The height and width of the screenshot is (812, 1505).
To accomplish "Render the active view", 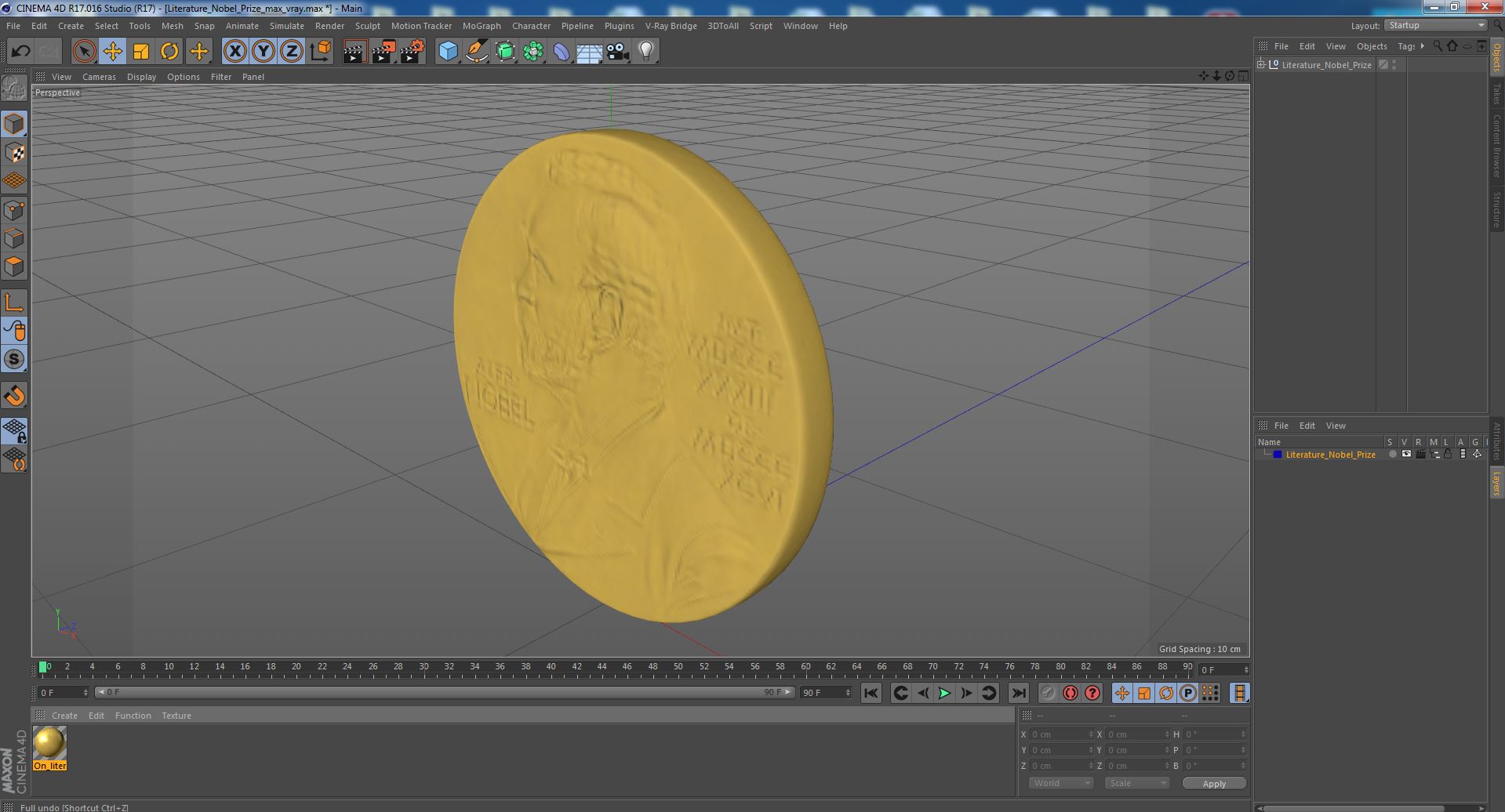I will 354,52.
